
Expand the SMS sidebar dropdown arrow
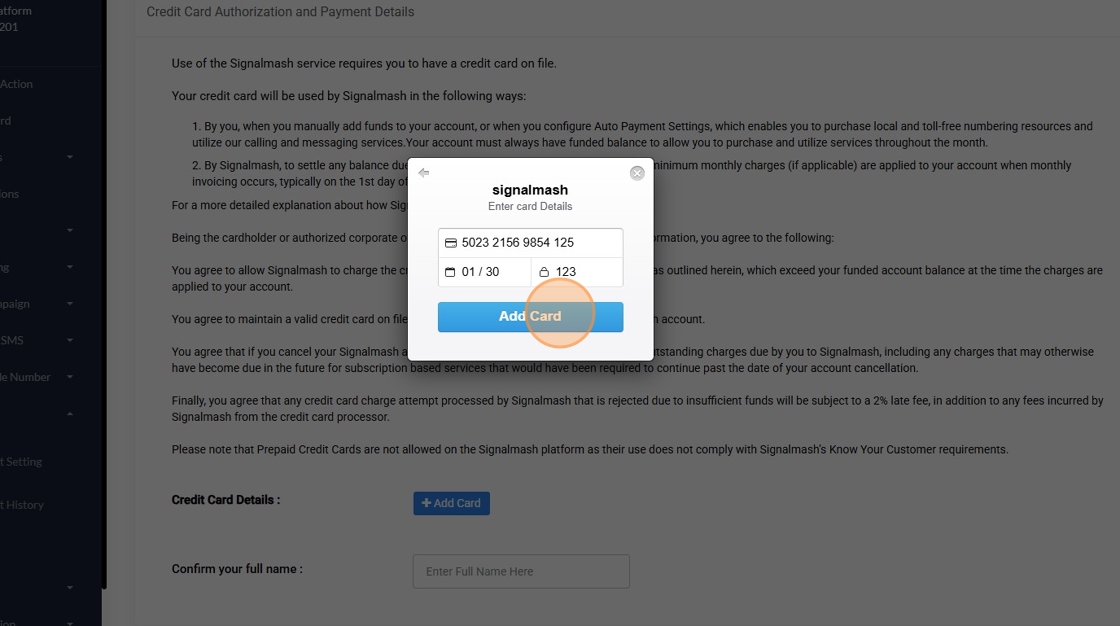[x=70, y=340]
